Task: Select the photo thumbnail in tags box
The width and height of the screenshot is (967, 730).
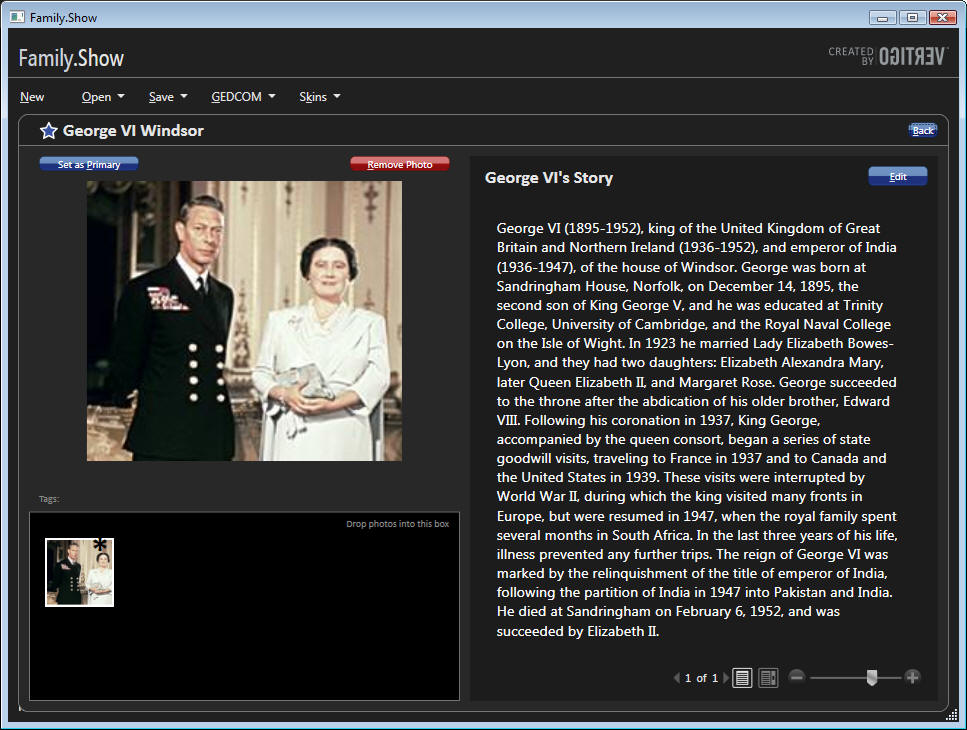Action: click(79, 572)
